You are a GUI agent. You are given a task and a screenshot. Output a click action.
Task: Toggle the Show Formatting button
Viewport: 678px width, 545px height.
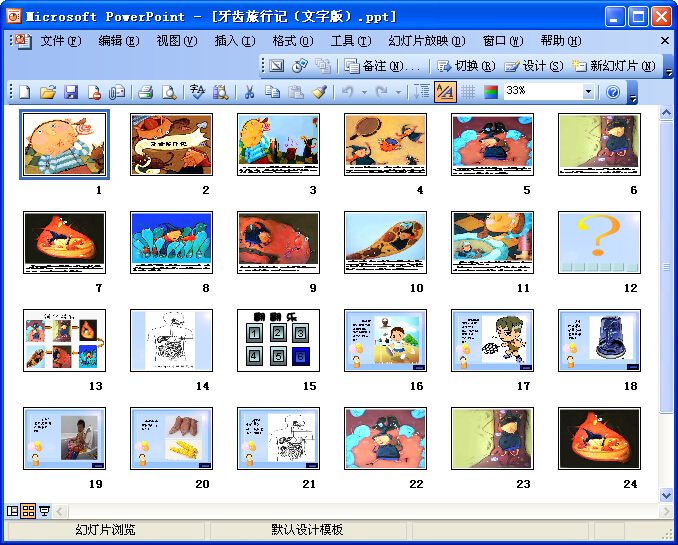[445, 92]
